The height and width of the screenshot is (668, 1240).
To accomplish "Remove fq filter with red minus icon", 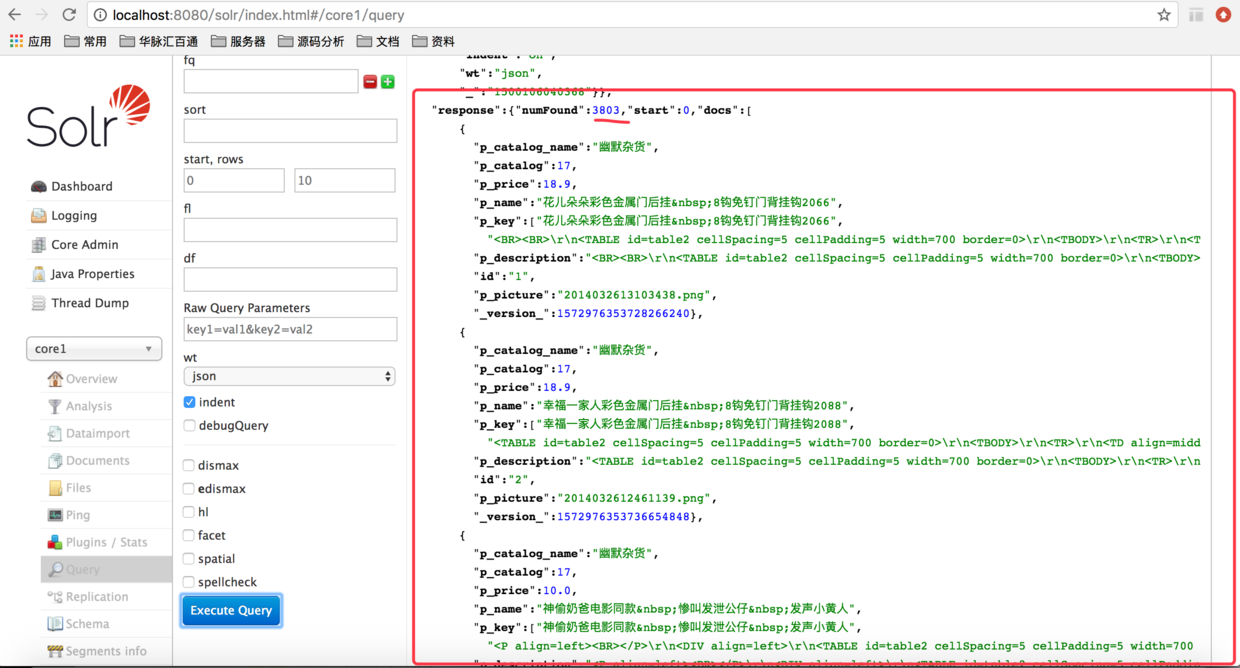I will pos(370,82).
